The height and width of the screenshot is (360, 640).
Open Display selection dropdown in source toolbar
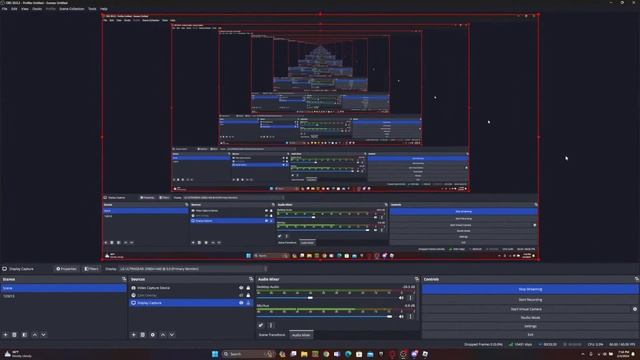(x=193, y=269)
